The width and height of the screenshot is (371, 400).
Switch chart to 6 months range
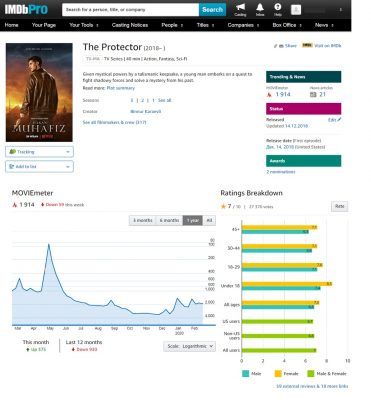point(169,220)
